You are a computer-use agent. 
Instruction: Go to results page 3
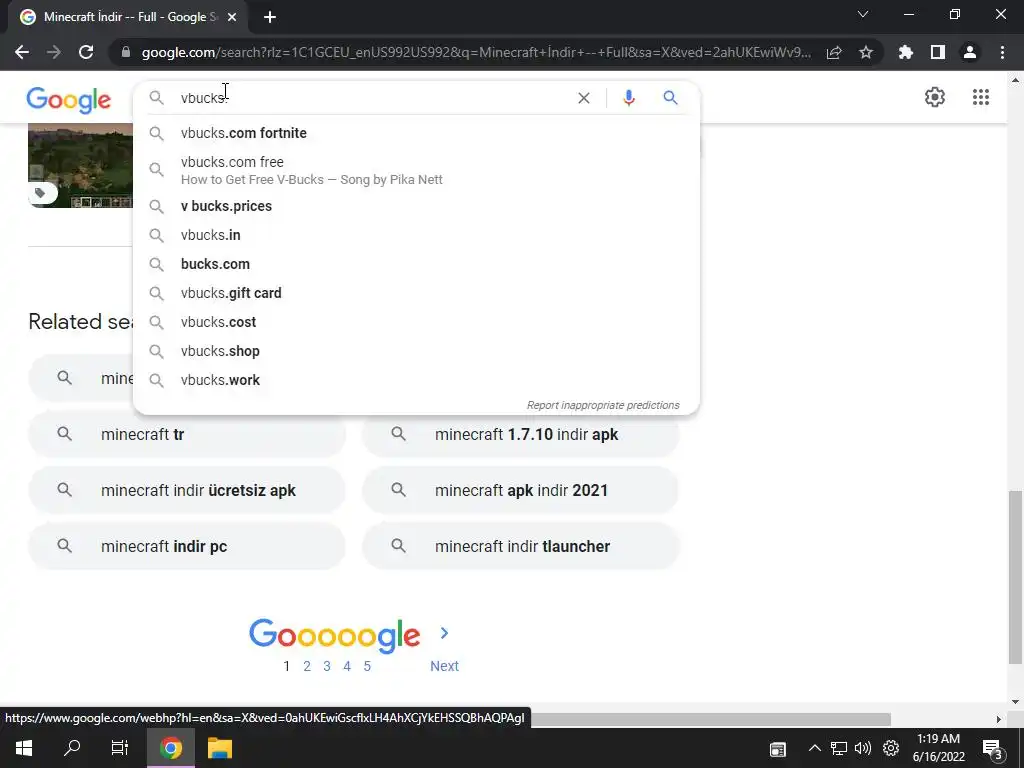(x=327, y=666)
